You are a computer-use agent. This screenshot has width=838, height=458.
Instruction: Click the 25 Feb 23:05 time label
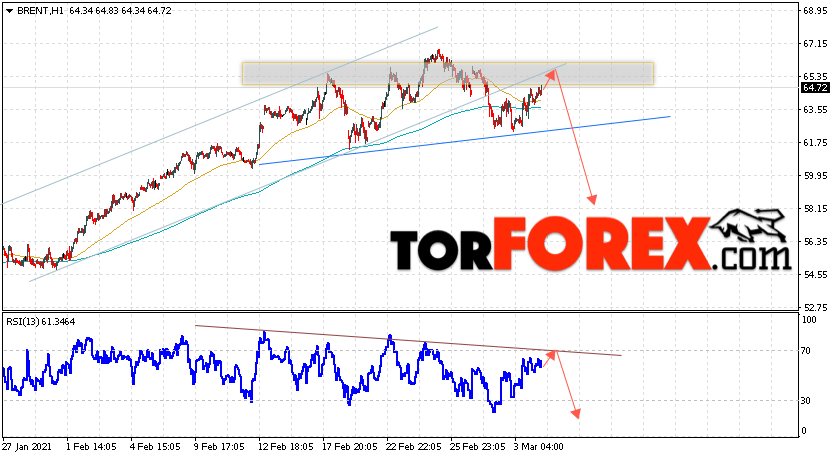[x=478, y=446]
